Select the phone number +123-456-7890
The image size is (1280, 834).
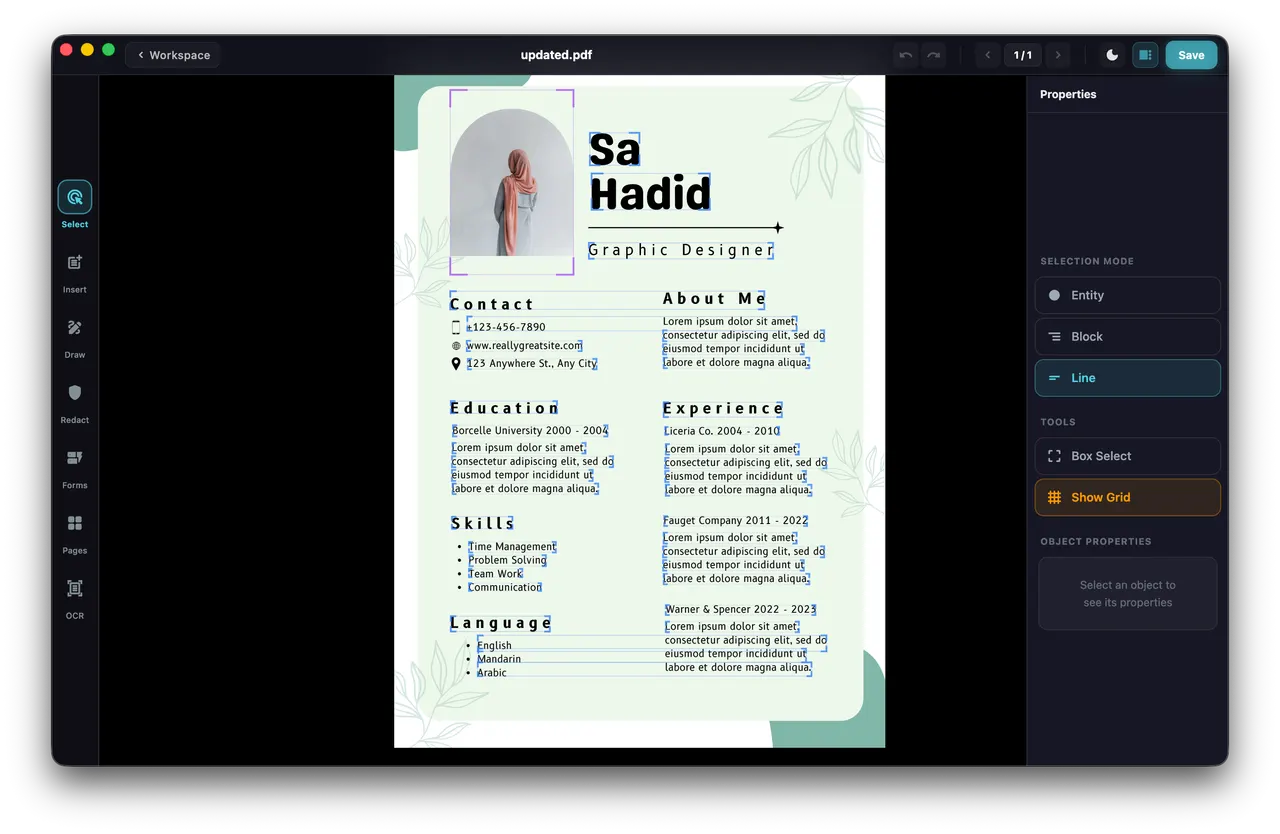[x=506, y=327]
